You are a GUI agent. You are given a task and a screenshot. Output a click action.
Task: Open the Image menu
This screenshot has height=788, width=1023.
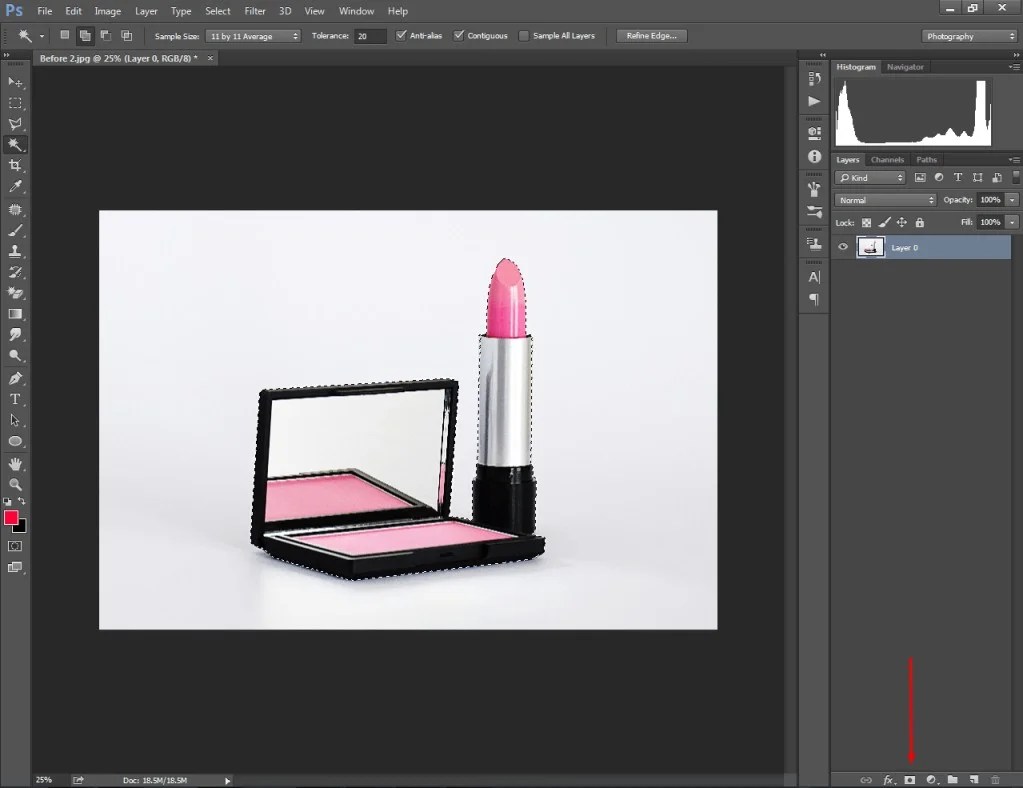point(108,11)
